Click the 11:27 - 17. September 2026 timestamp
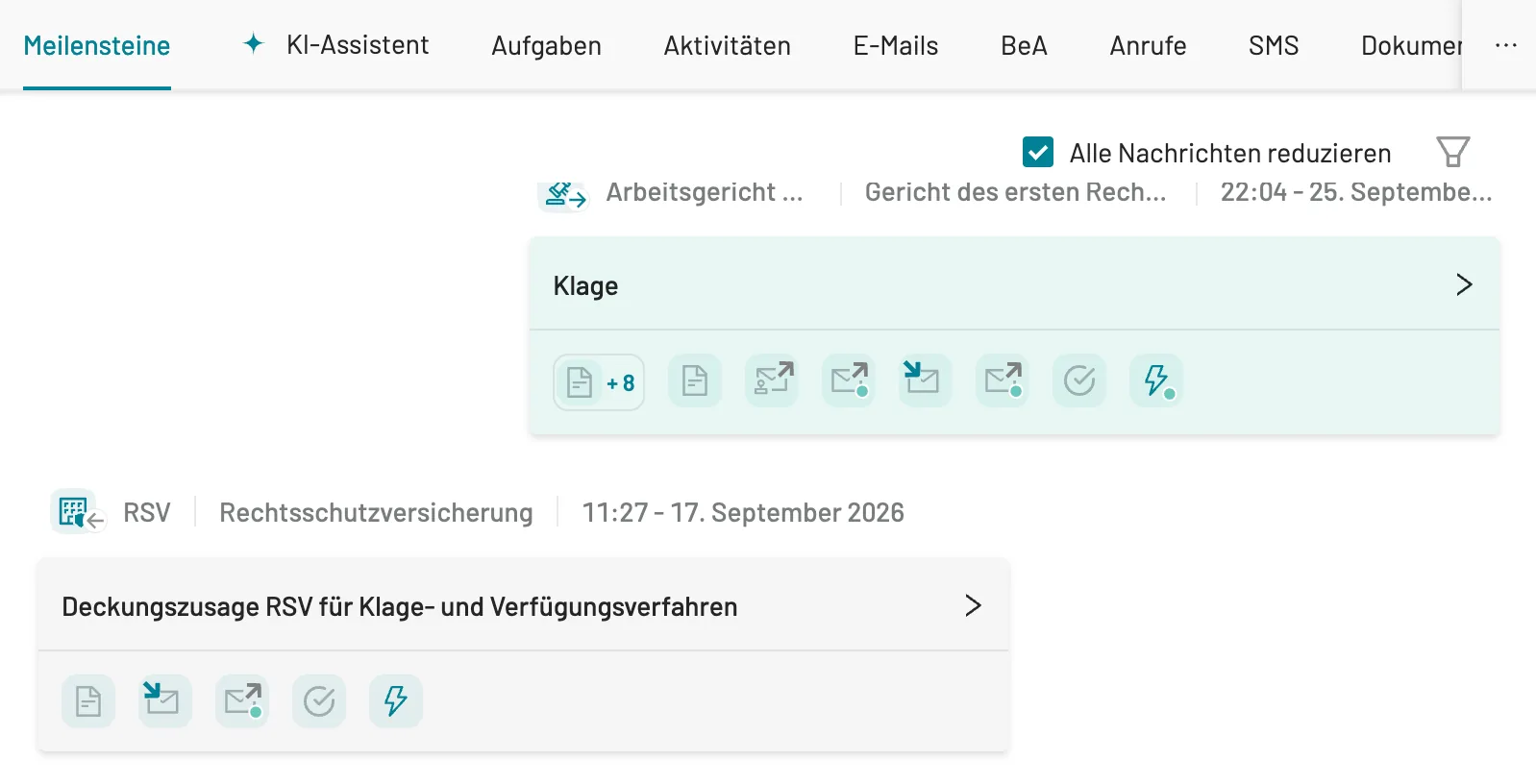Image resolution: width=1536 pixels, height=784 pixels. pos(743,513)
